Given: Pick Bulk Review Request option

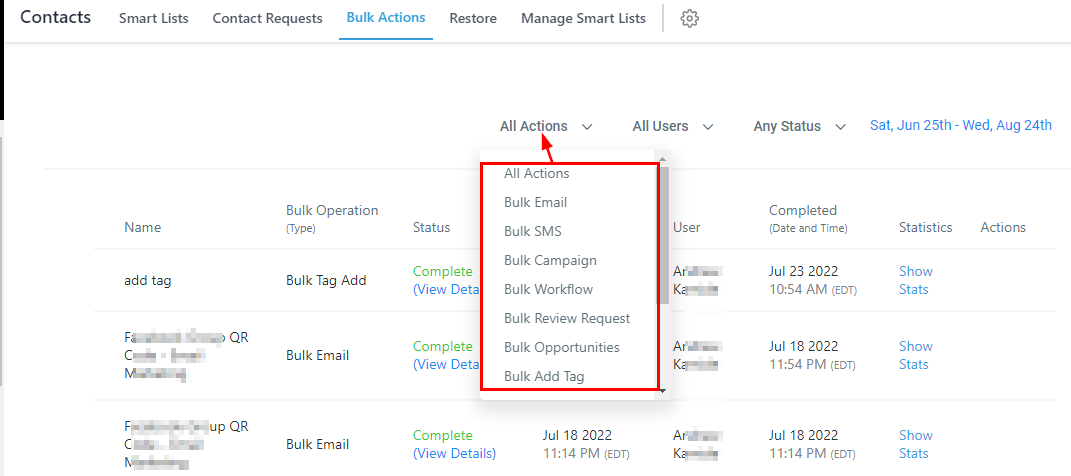Looking at the screenshot, I should click(x=567, y=318).
